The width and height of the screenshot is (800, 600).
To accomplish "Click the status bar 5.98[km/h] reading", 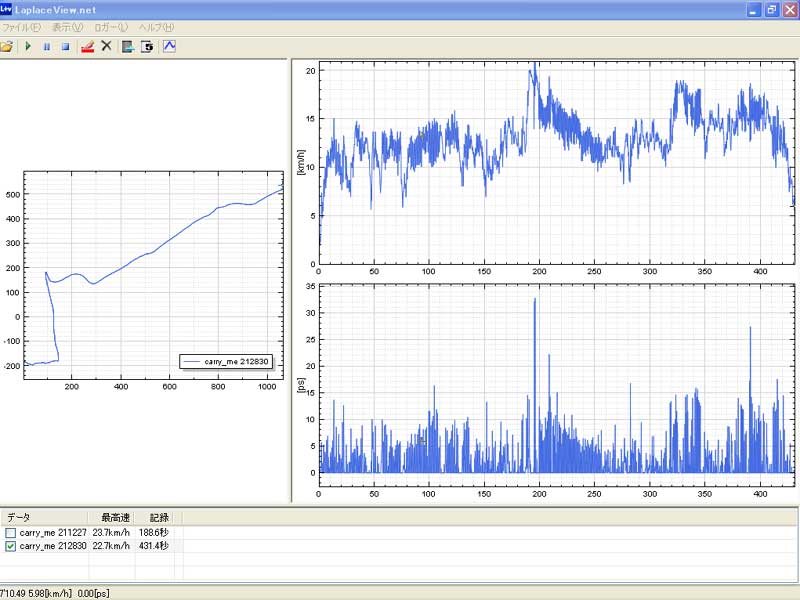I will (50, 593).
